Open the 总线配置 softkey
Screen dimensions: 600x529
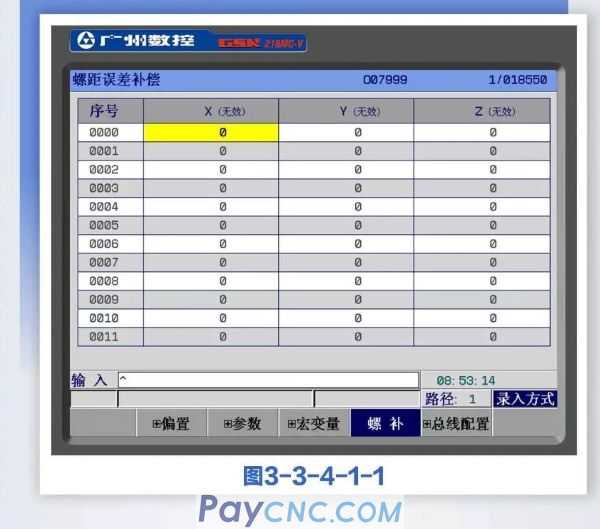456,424
